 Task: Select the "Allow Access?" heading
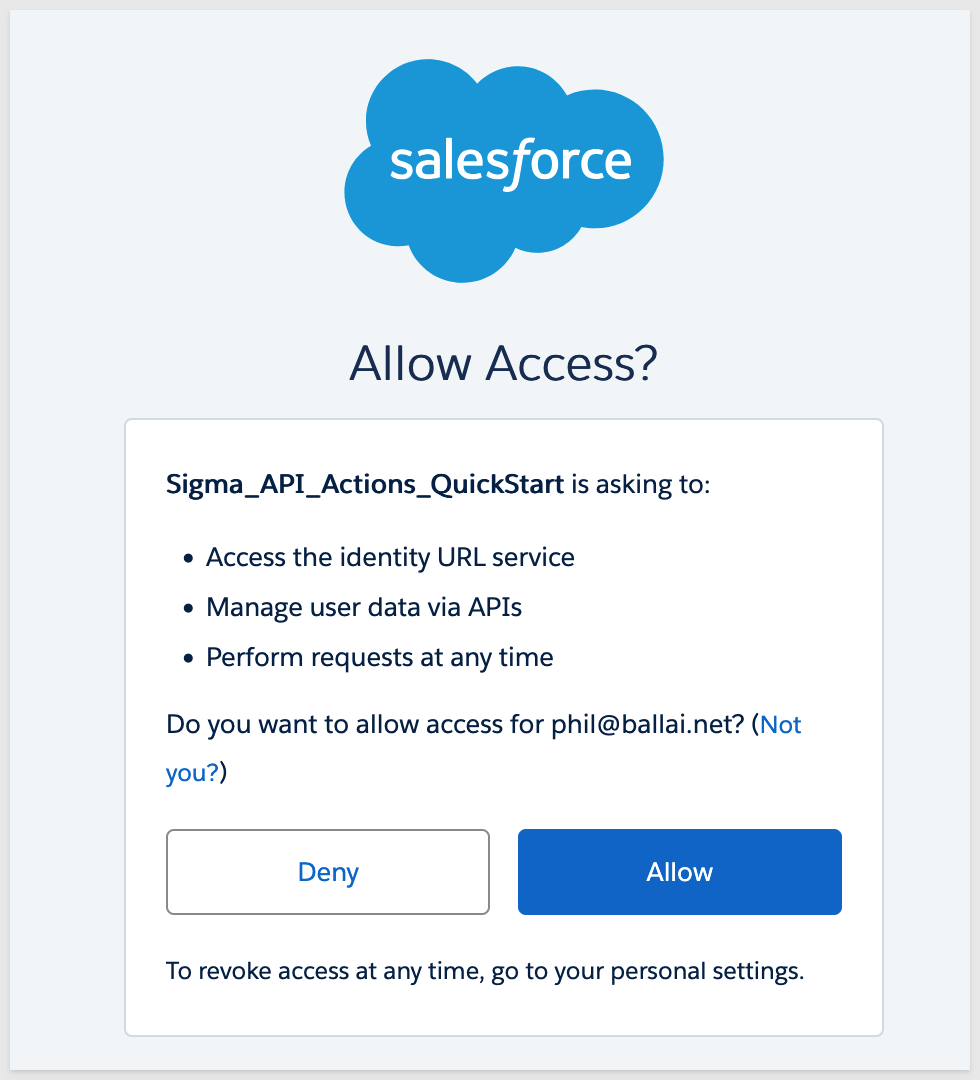tap(504, 365)
